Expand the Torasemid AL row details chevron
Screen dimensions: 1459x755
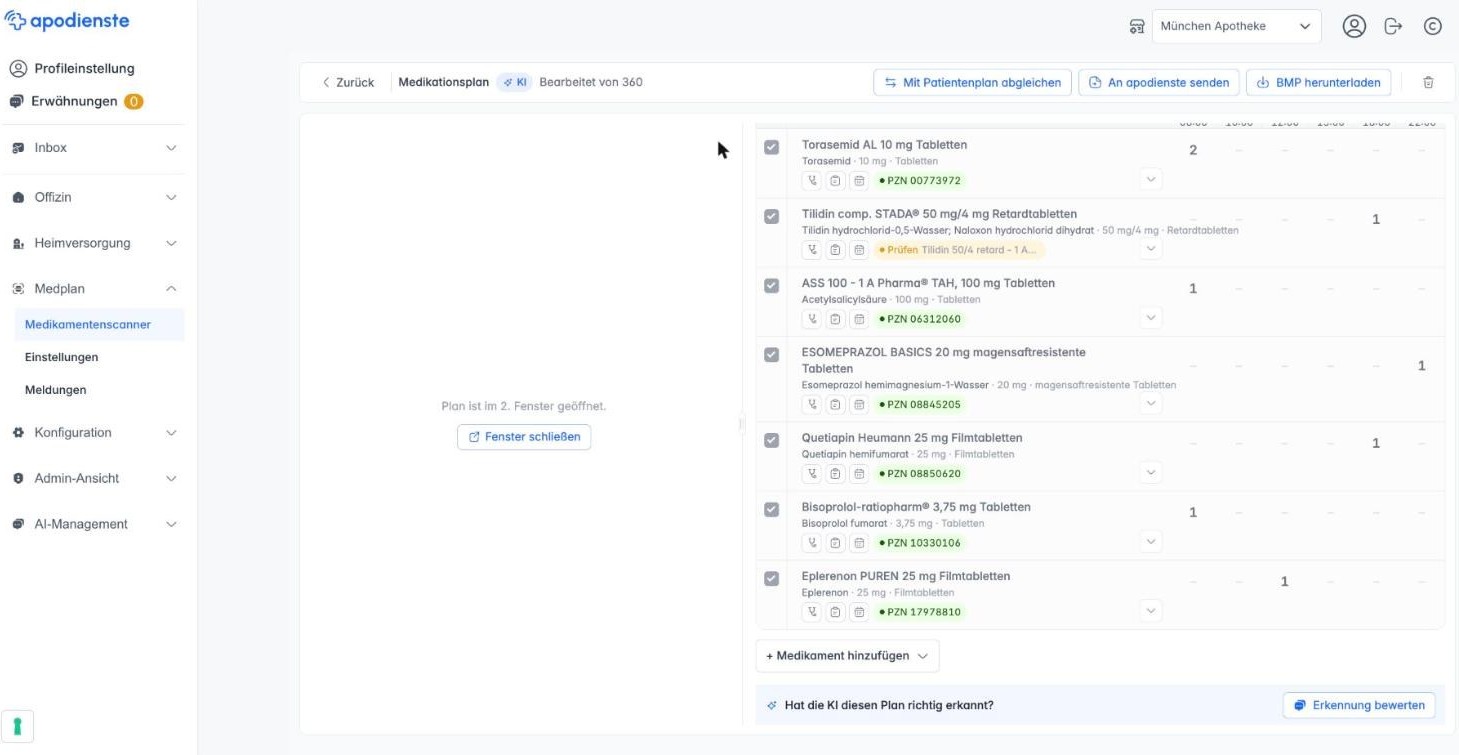pyautogui.click(x=1151, y=180)
